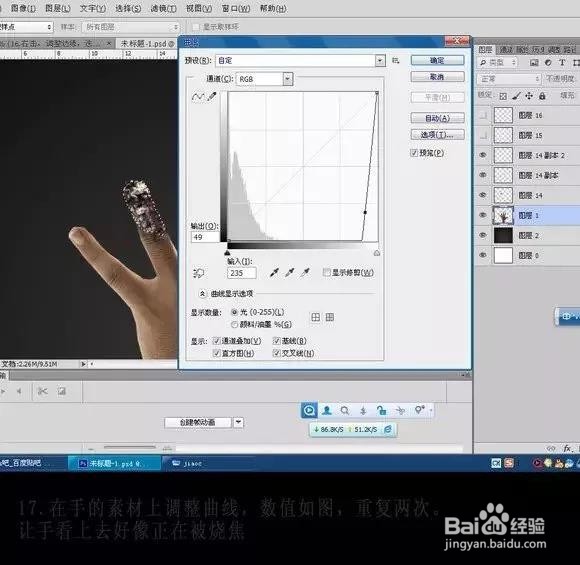The height and width of the screenshot is (565, 580).
Task: Open the sample size dropdown in options bar
Action: tap(26, 27)
